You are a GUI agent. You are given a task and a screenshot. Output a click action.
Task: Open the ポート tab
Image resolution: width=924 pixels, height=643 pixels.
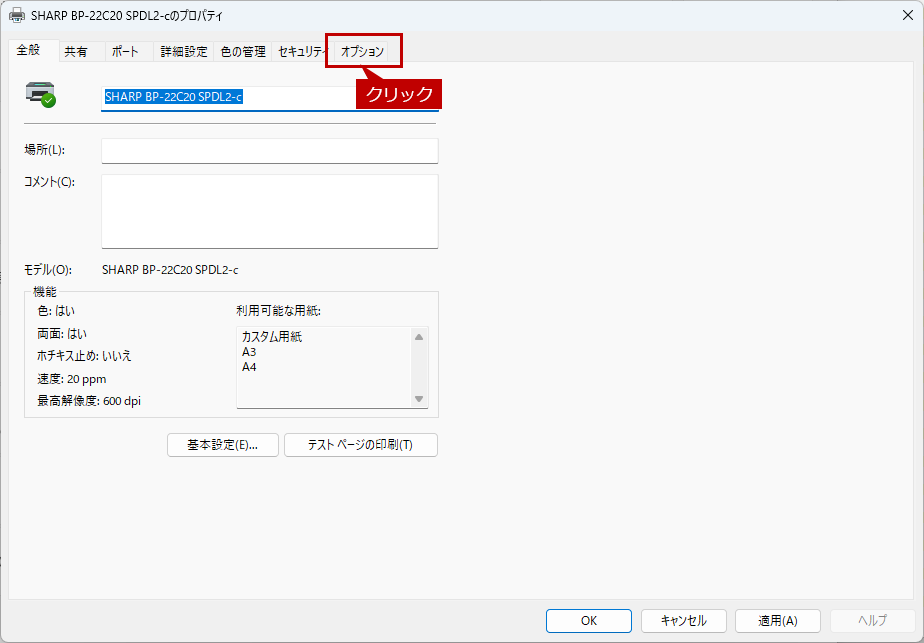(125, 52)
